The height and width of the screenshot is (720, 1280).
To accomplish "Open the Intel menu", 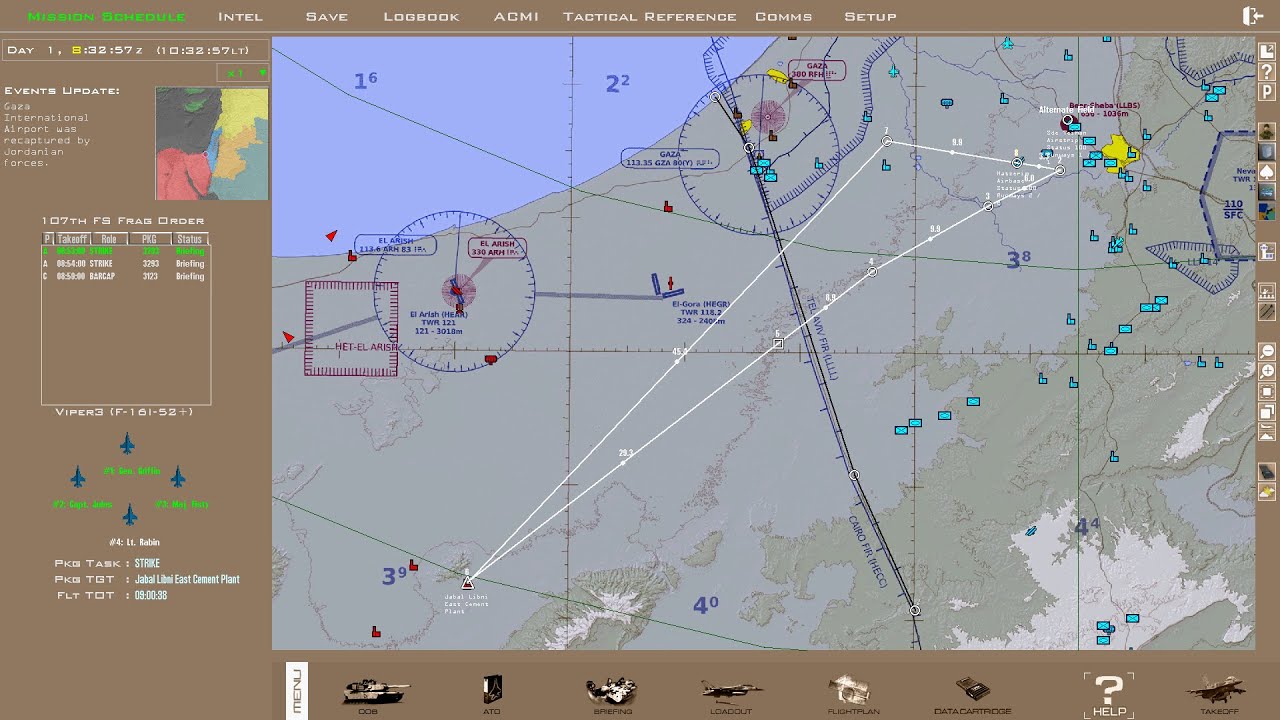I will (241, 17).
